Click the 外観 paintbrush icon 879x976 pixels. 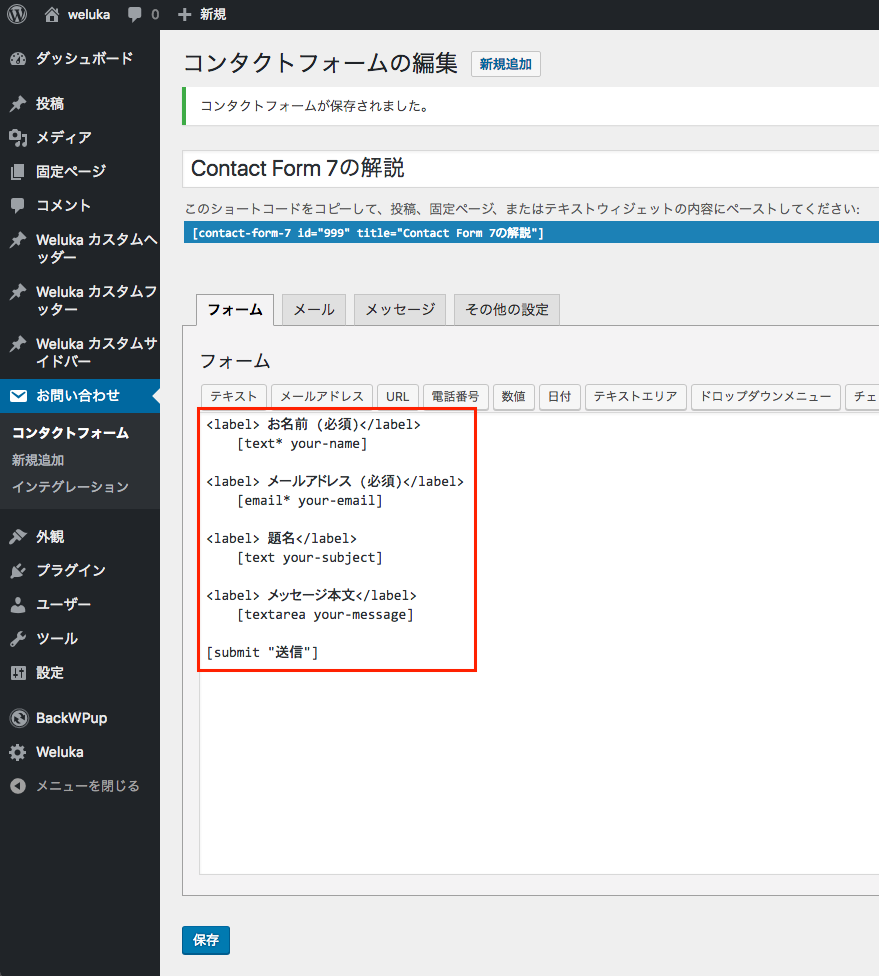pos(18,537)
